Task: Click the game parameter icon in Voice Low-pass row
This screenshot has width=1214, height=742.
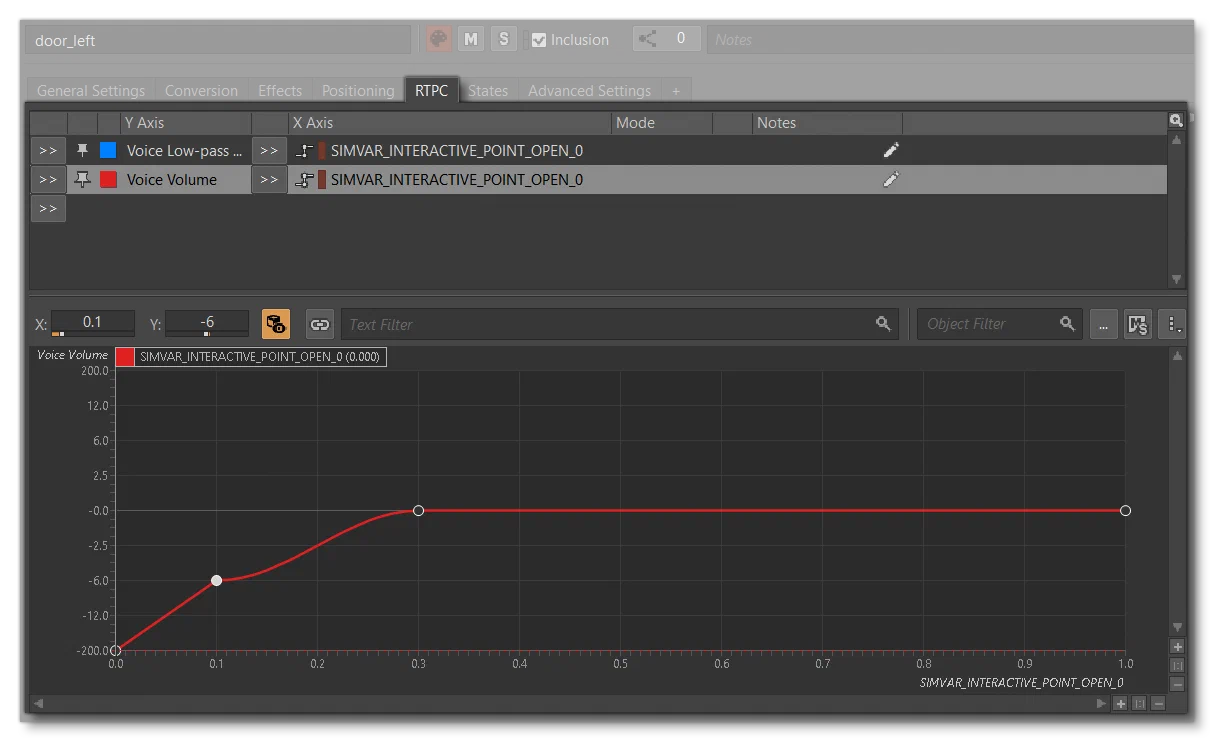Action: click(x=305, y=151)
